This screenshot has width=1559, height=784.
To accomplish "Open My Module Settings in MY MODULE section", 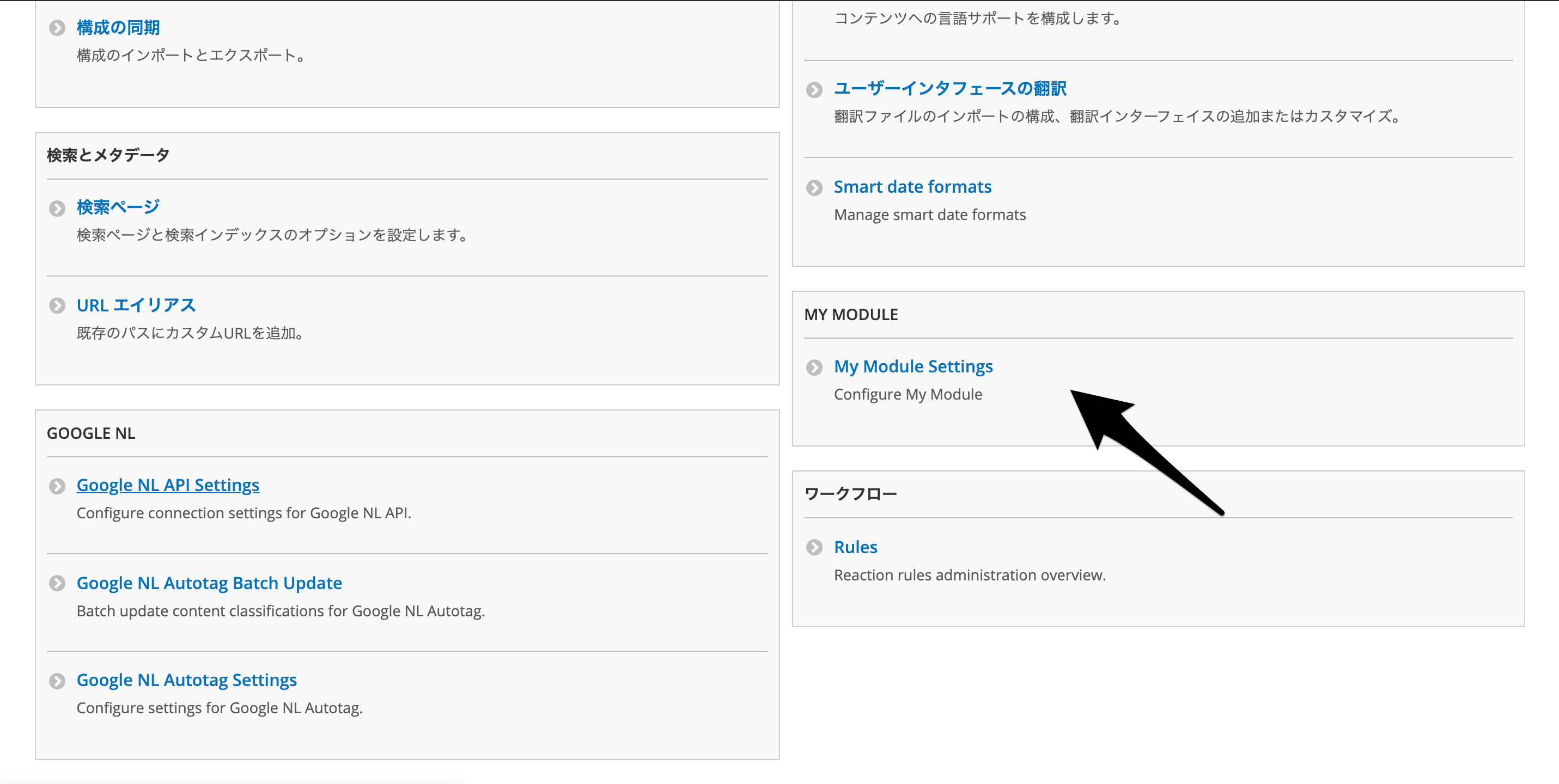I will point(914,366).
